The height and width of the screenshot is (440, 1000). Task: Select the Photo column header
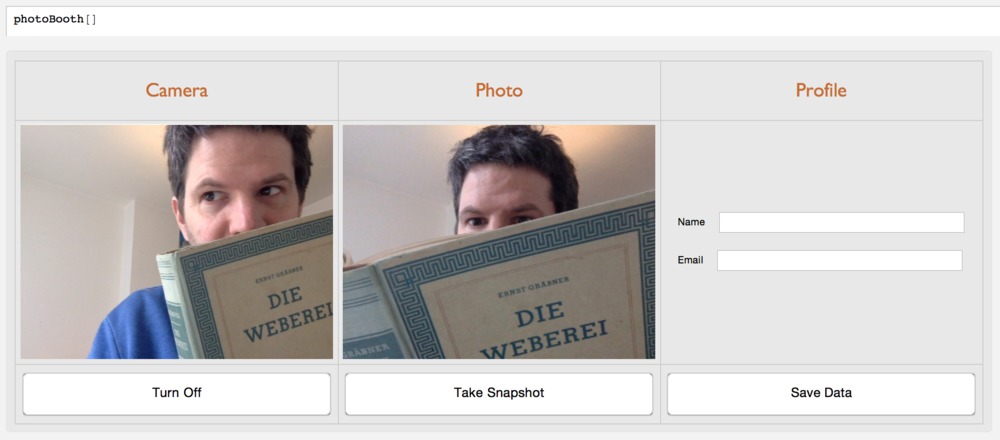point(499,91)
